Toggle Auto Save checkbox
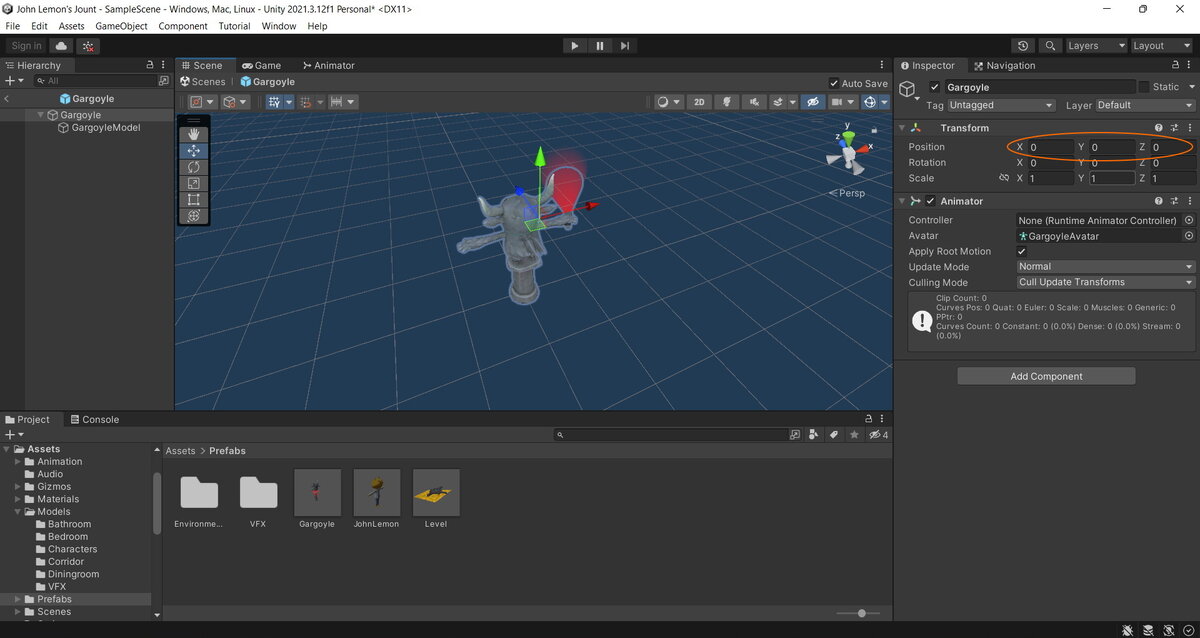 pos(834,84)
